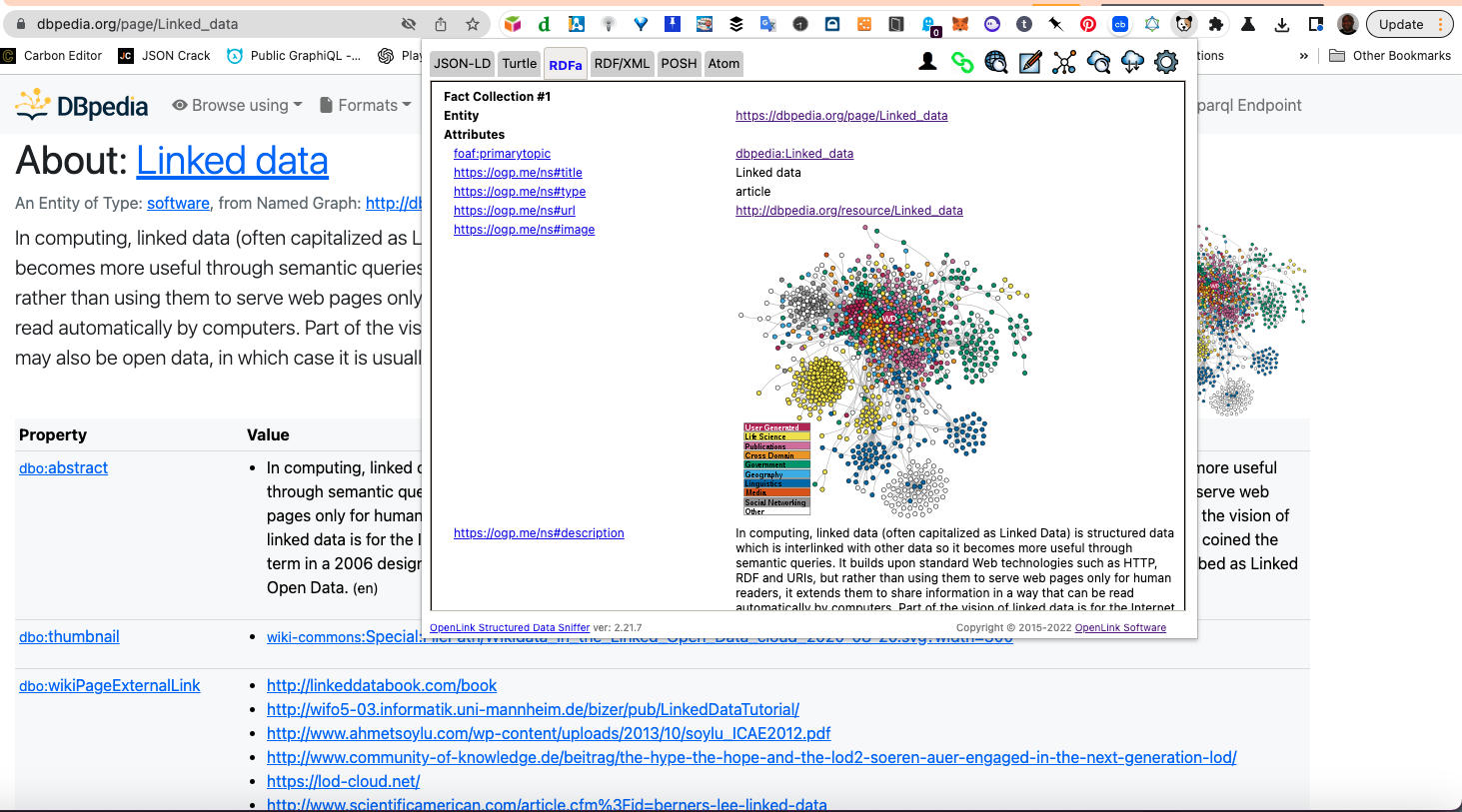1462x812 pixels.
Task: Open the entity URL dbpedia.org/page/Linked_data
Action: click(x=841, y=116)
